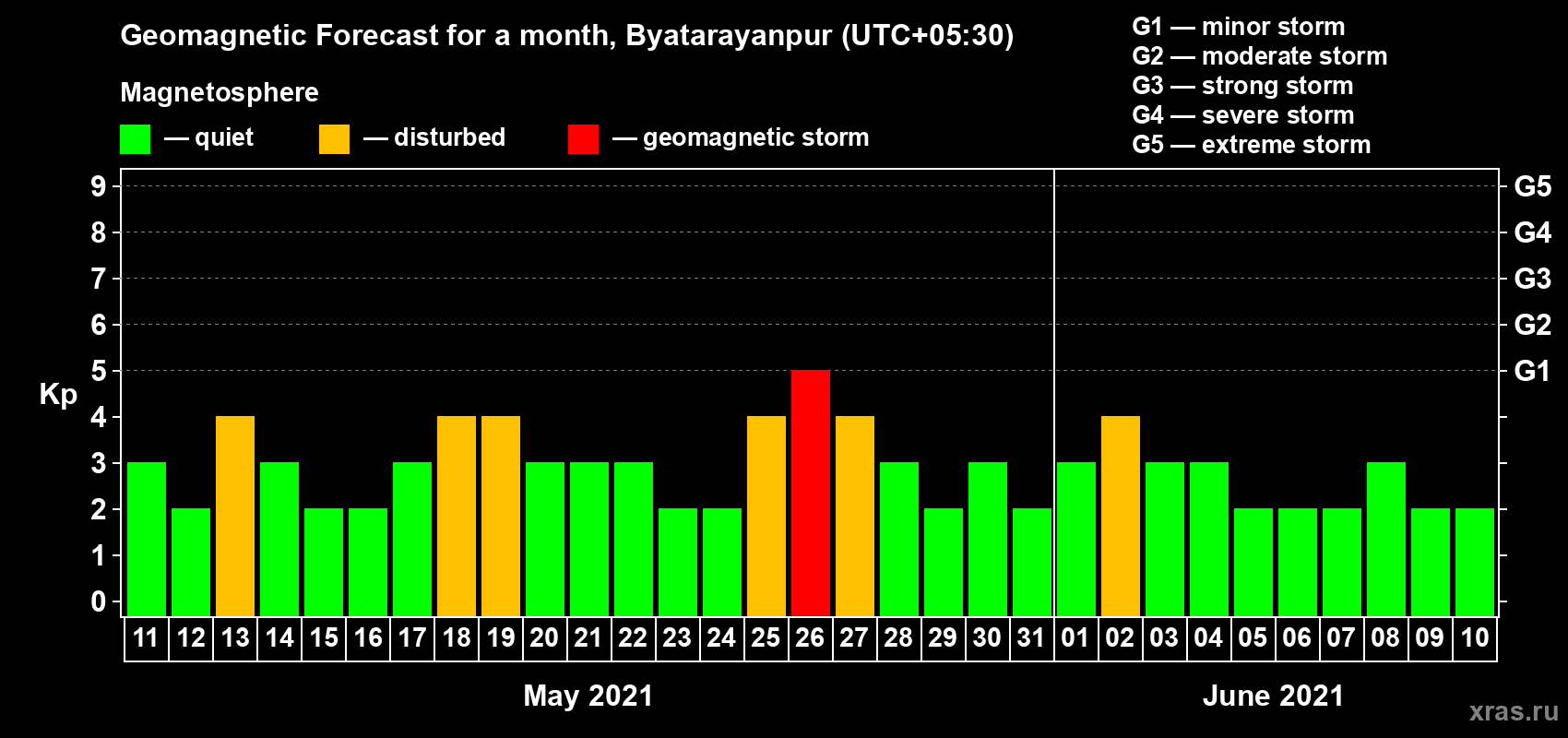This screenshot has width=1568, height=738.
Task: Select the green bar for May 17
Action: point(412,540)
